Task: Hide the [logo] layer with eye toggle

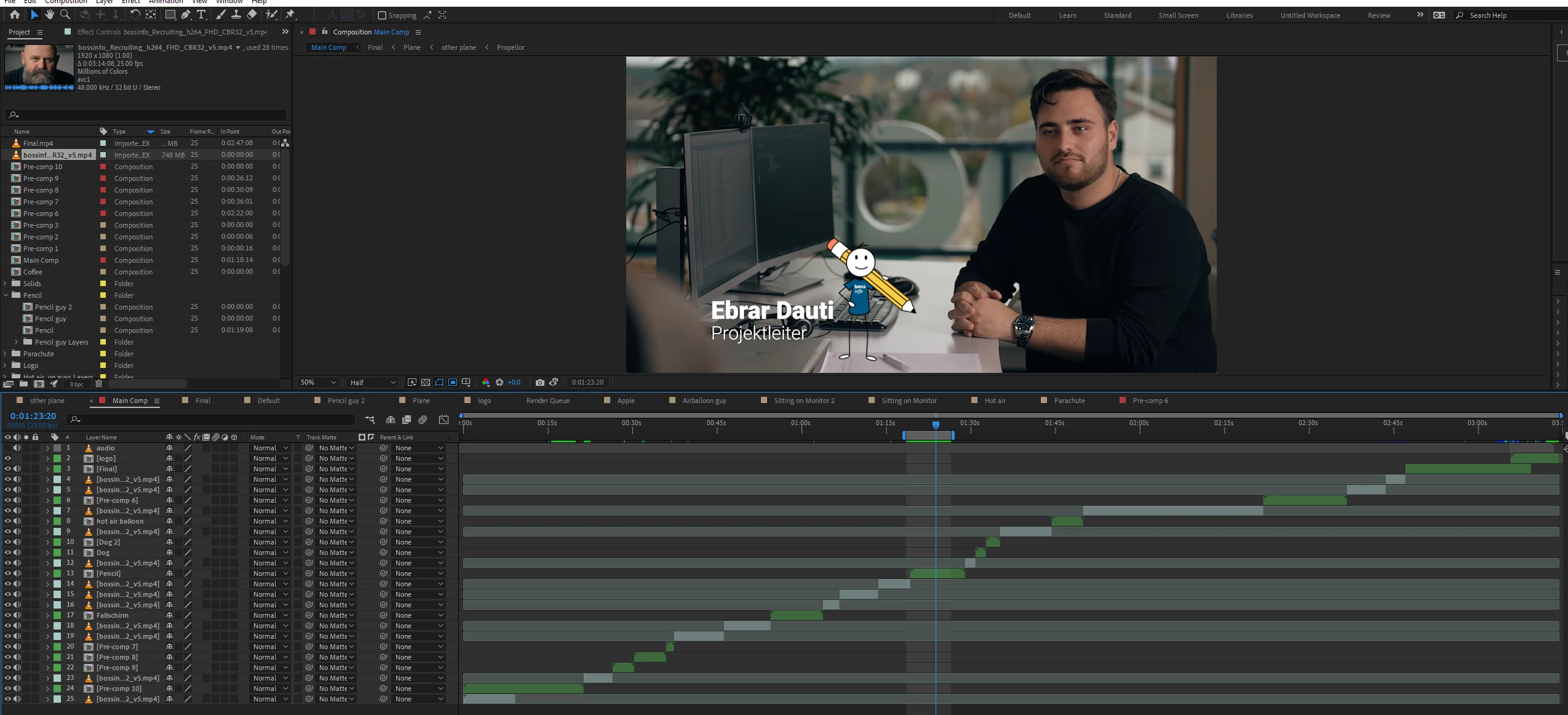Action: click(8, 458)
